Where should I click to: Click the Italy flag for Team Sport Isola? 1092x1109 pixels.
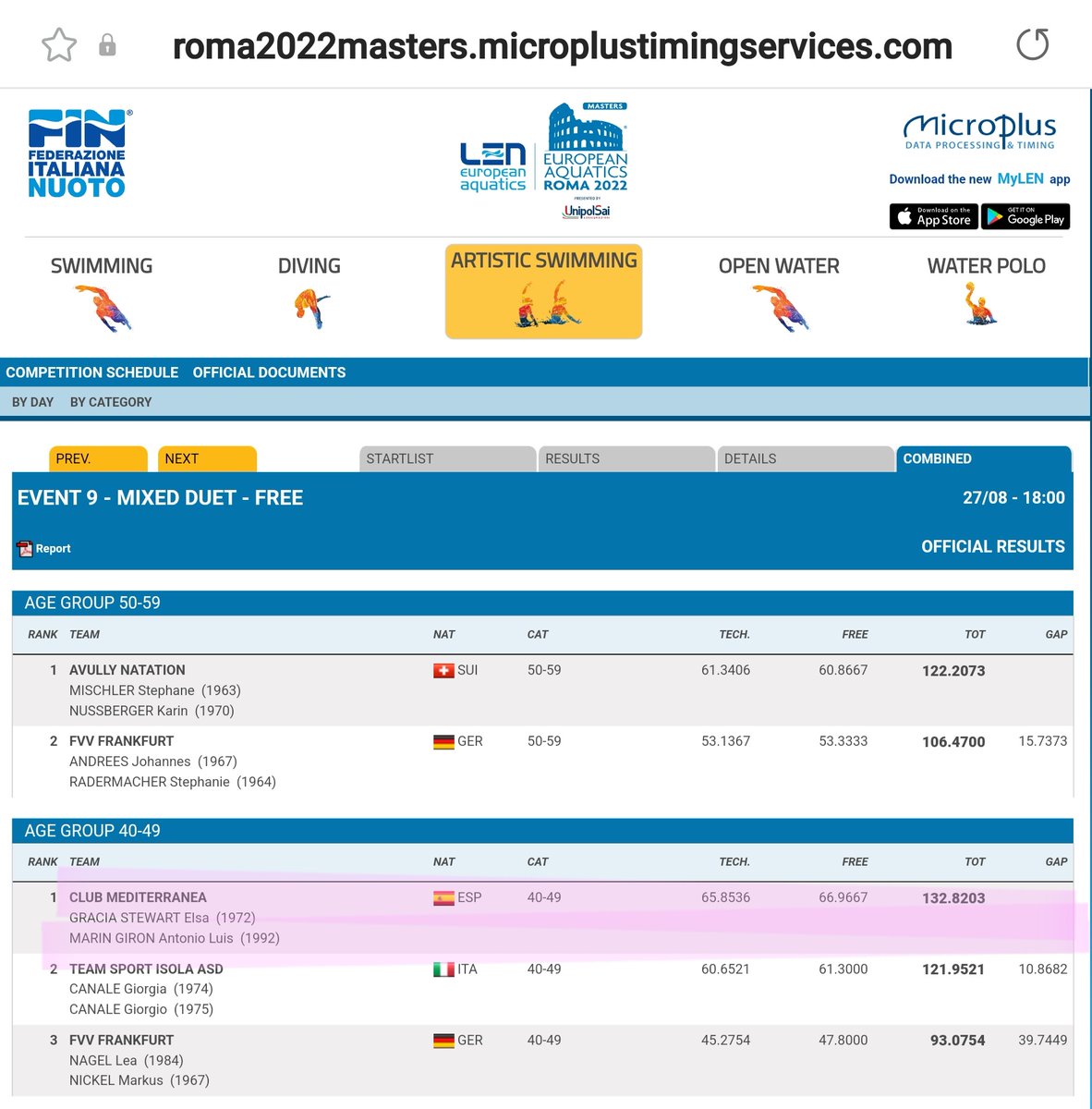pos(443,969)
